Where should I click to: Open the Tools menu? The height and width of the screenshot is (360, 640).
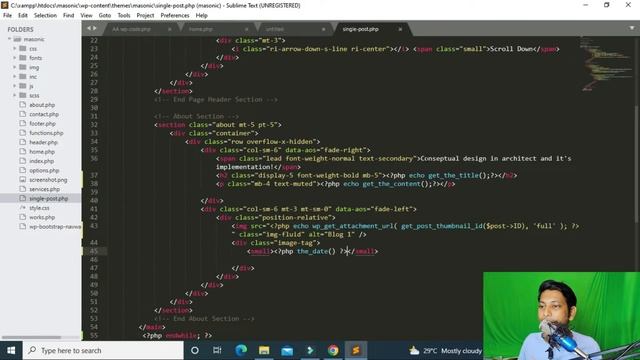pyautogui.click(x=124, y=16)
